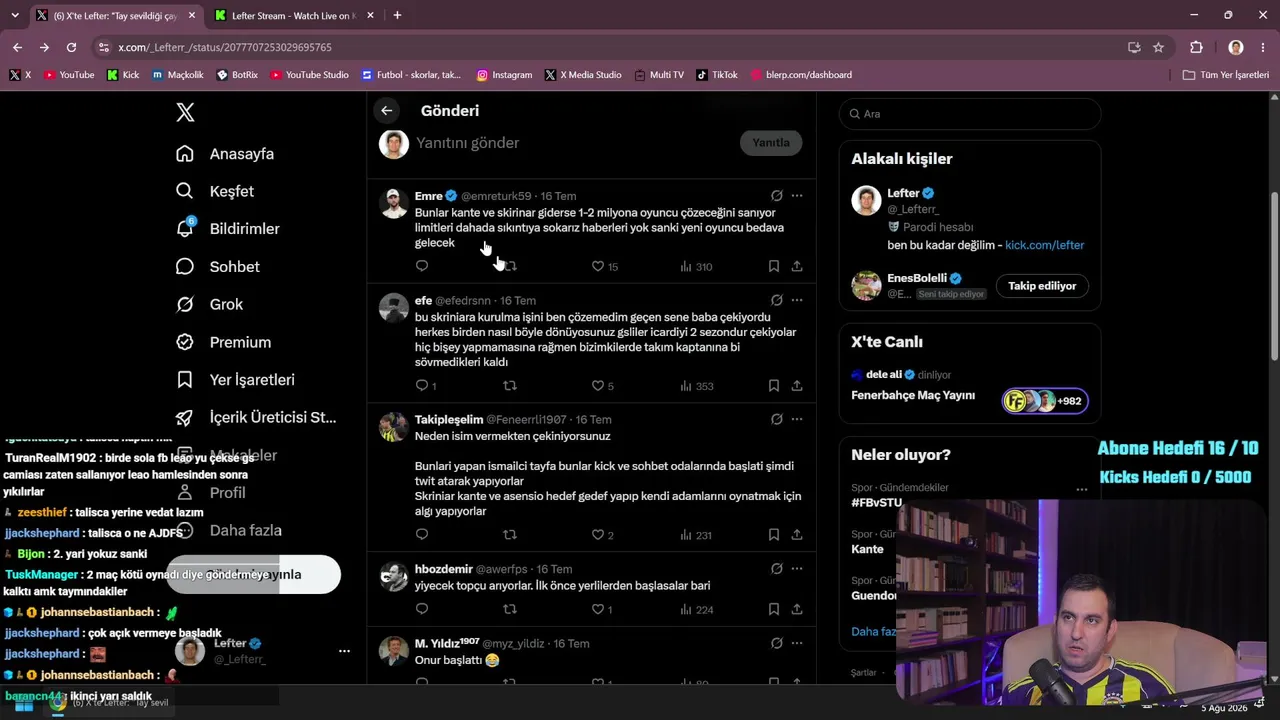This screenshot has width=1280, height=720.
Task: Ask Grok about efe's tweet
Action: 776,300
